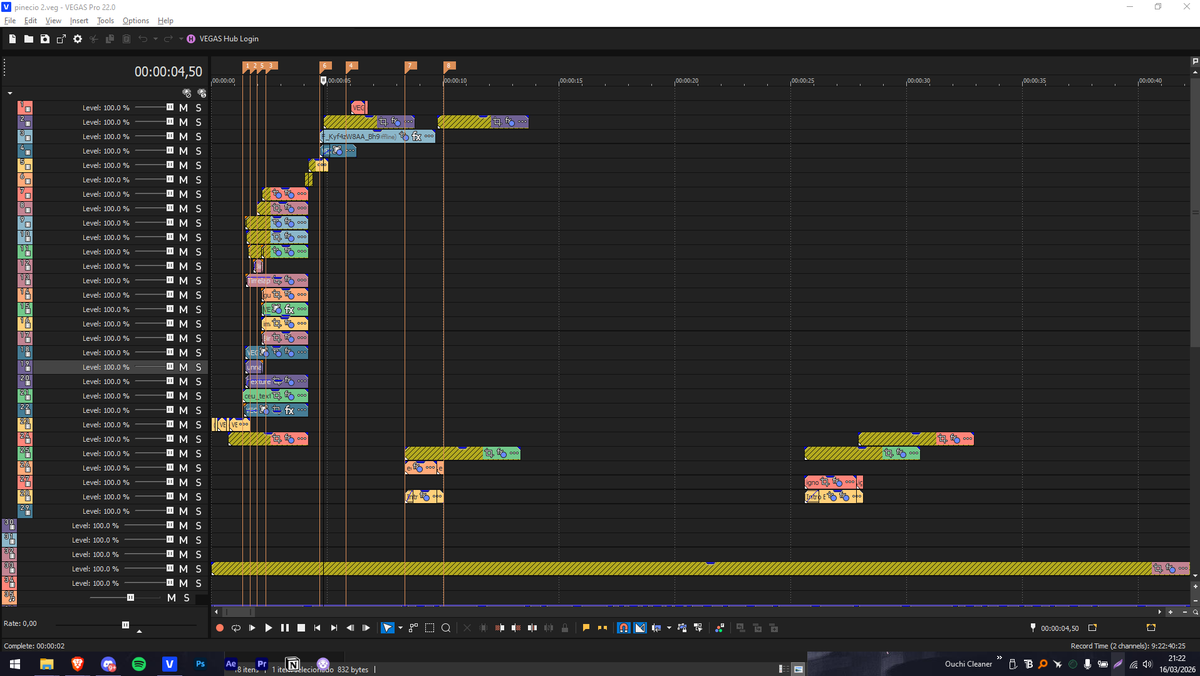Image resolution: width=1200 pixels, height=676 pixels.
Task: Mute track 12 with its M button
Action: pyautogui.click(x=184, y=266)
